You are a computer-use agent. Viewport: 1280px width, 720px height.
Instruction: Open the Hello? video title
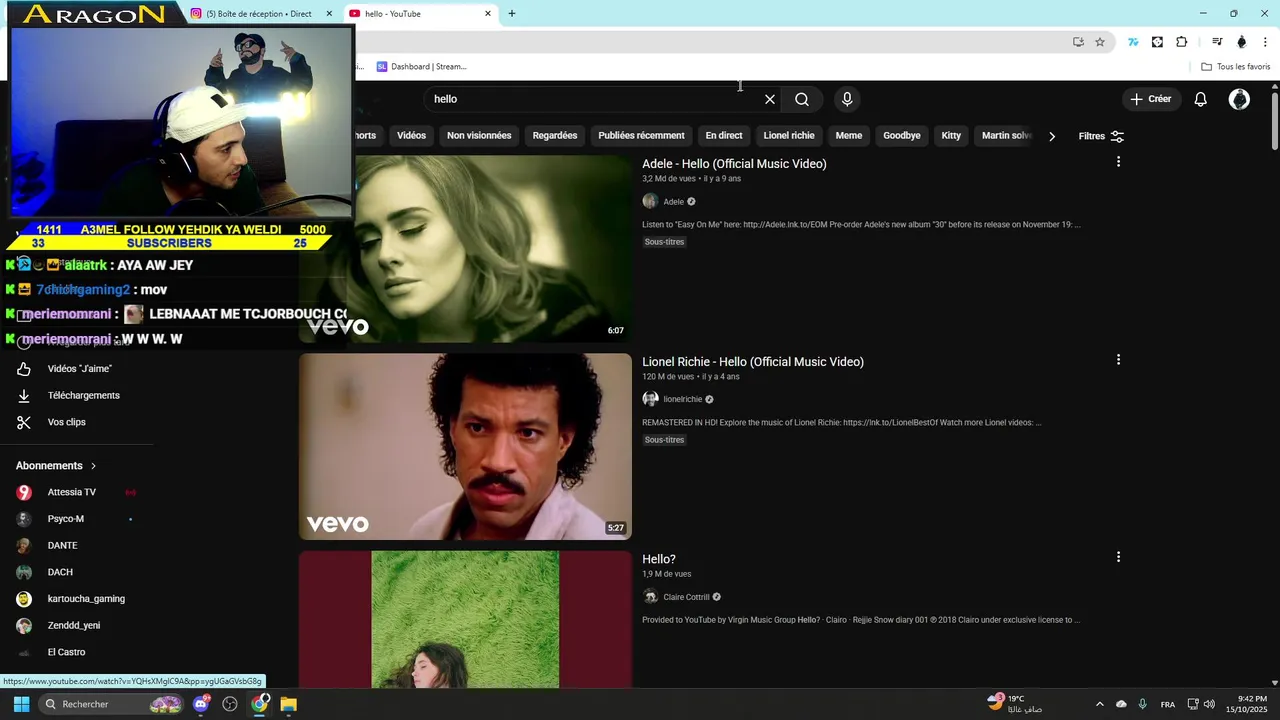(659, 559)
